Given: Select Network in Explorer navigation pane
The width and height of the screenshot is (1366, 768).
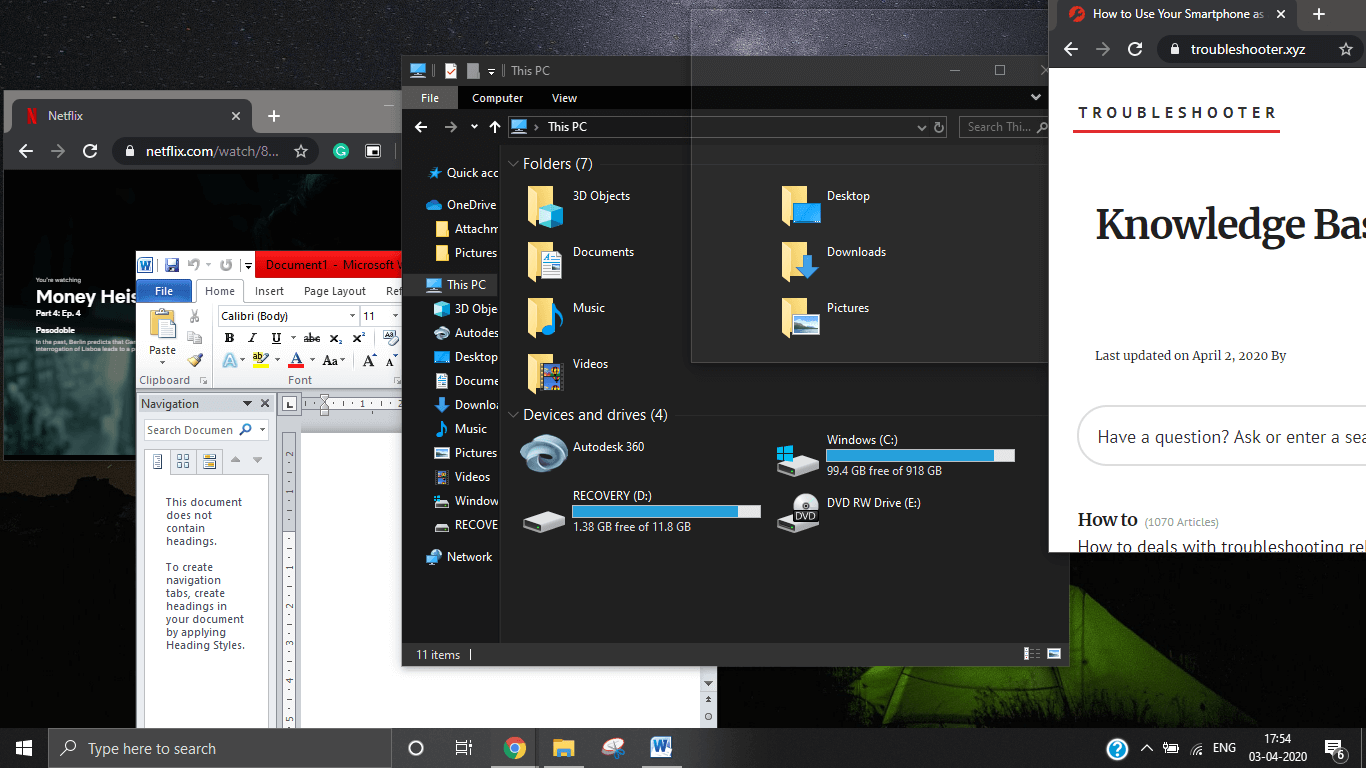Looking at the screenshot, I should (x=469, y=557).
